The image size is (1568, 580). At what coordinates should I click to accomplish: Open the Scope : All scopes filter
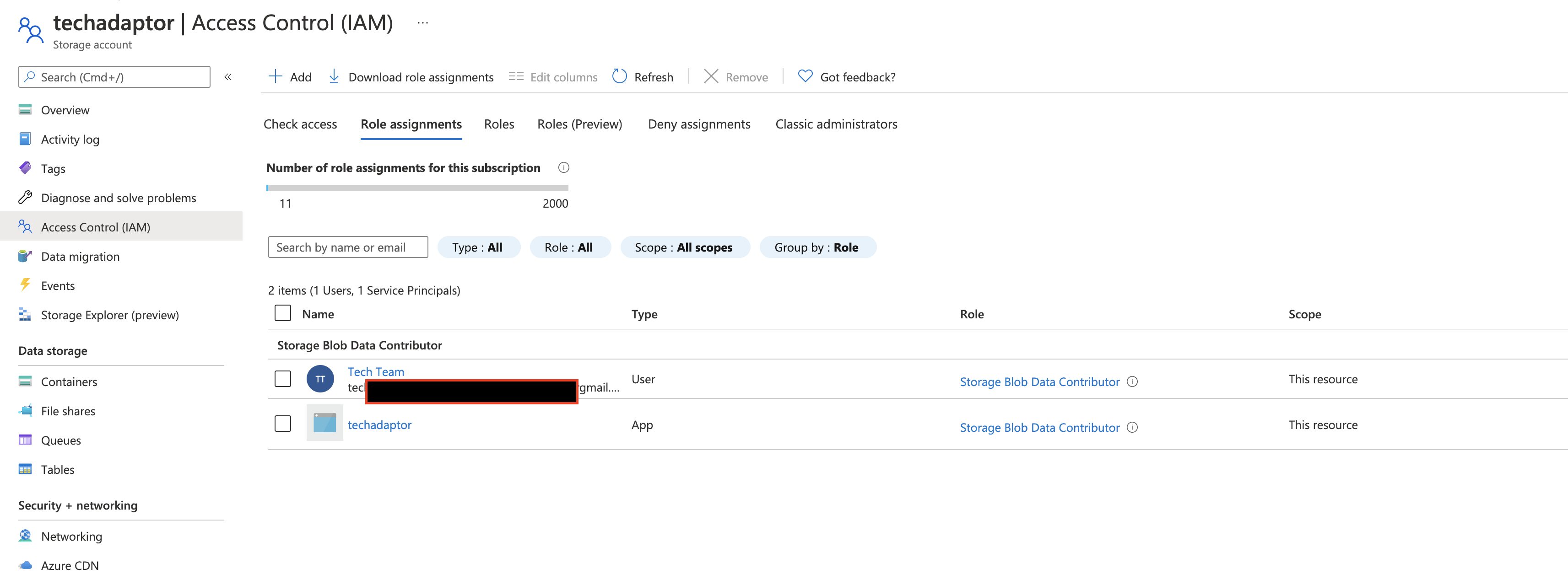[x=685, y=247]
